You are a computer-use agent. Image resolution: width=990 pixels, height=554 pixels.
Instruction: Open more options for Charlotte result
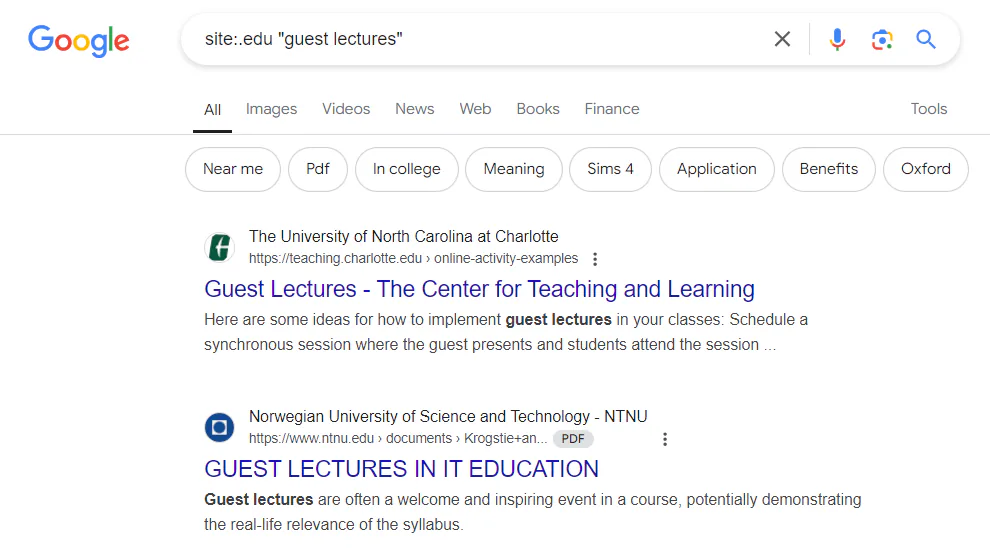(595, 259)
